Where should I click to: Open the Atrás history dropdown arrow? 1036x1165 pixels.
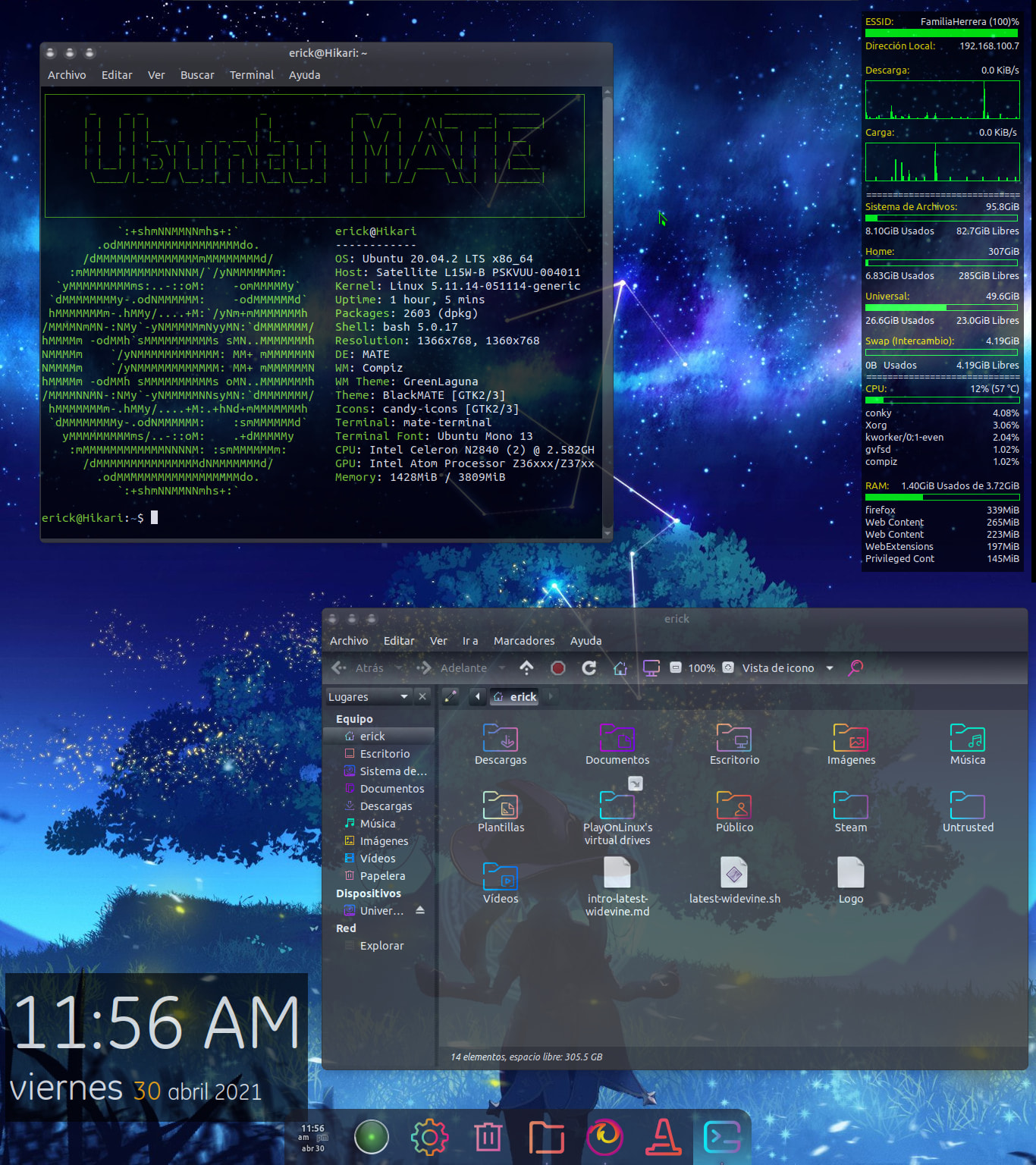[399, 668]
